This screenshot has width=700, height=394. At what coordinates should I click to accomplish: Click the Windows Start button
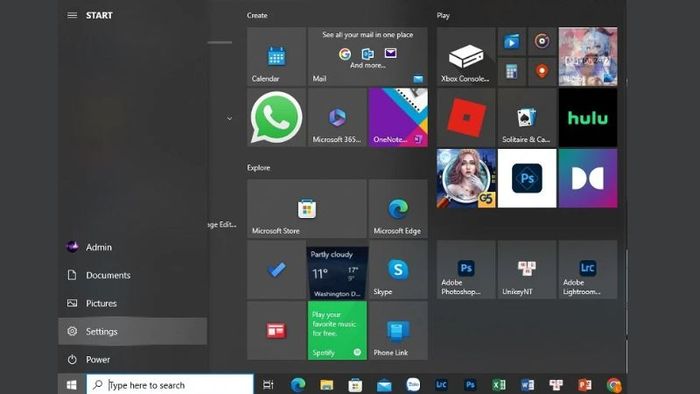click(71, 385)
